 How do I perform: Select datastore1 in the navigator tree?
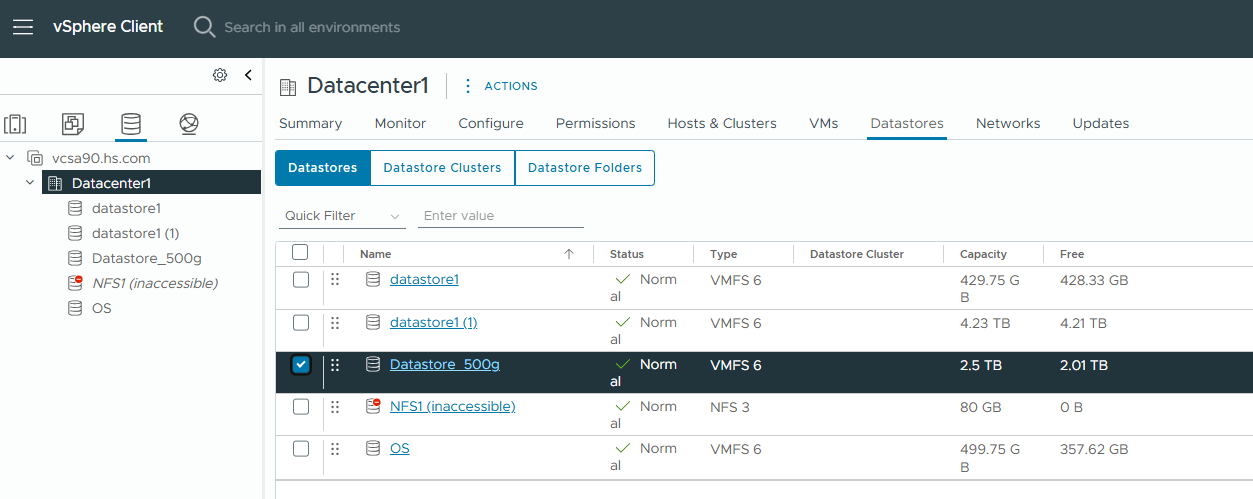(126, 208)
